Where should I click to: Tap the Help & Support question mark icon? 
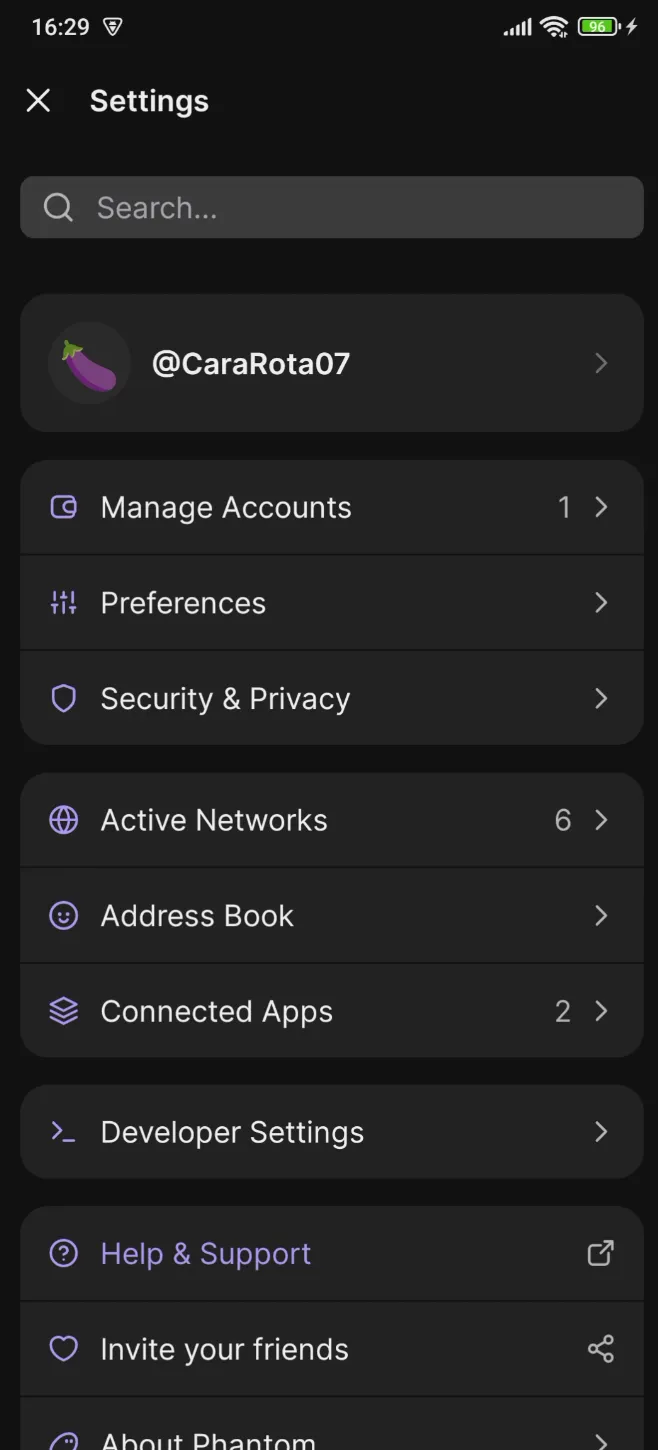click(x=63, y=1252)
